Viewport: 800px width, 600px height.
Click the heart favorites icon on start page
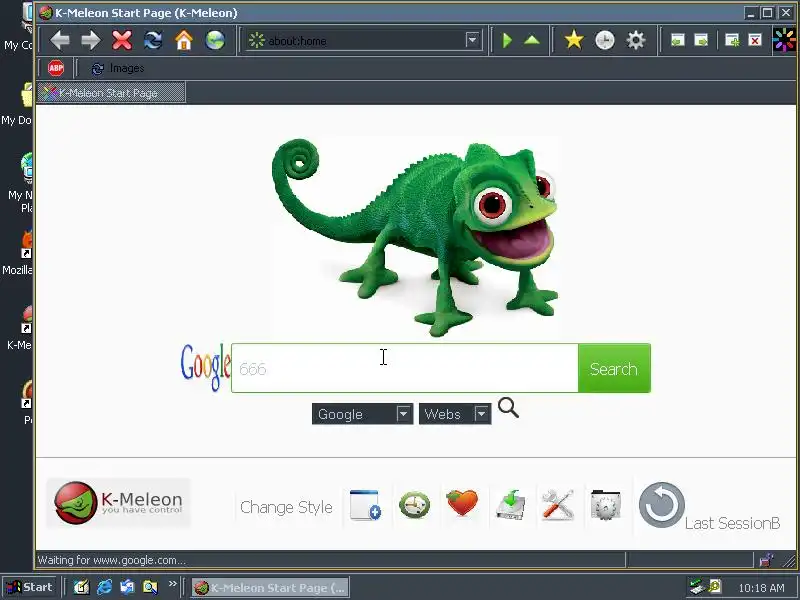pos(462,503)
